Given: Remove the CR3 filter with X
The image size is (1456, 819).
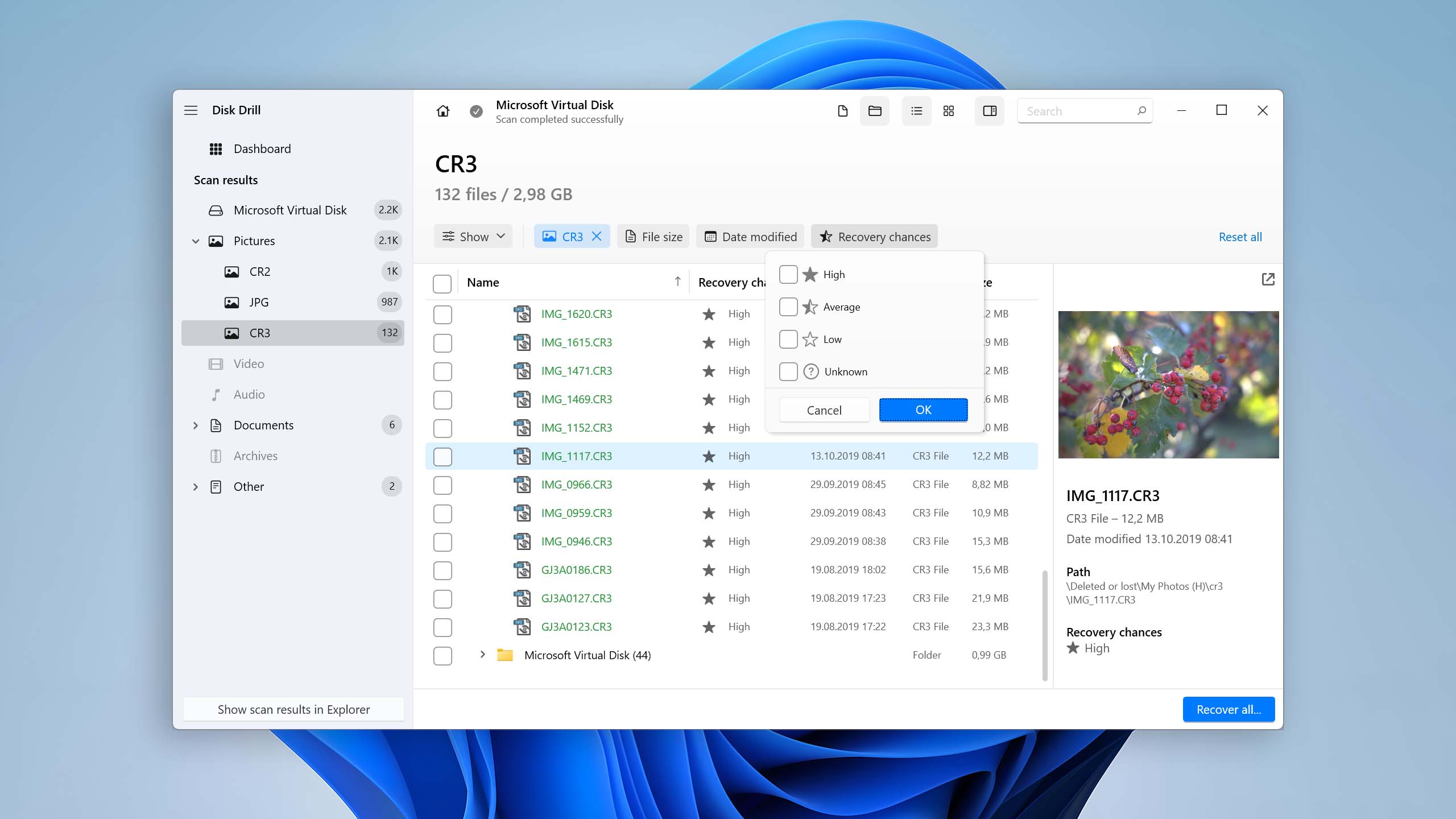Looking at the screenshot, I should point(597,237).
